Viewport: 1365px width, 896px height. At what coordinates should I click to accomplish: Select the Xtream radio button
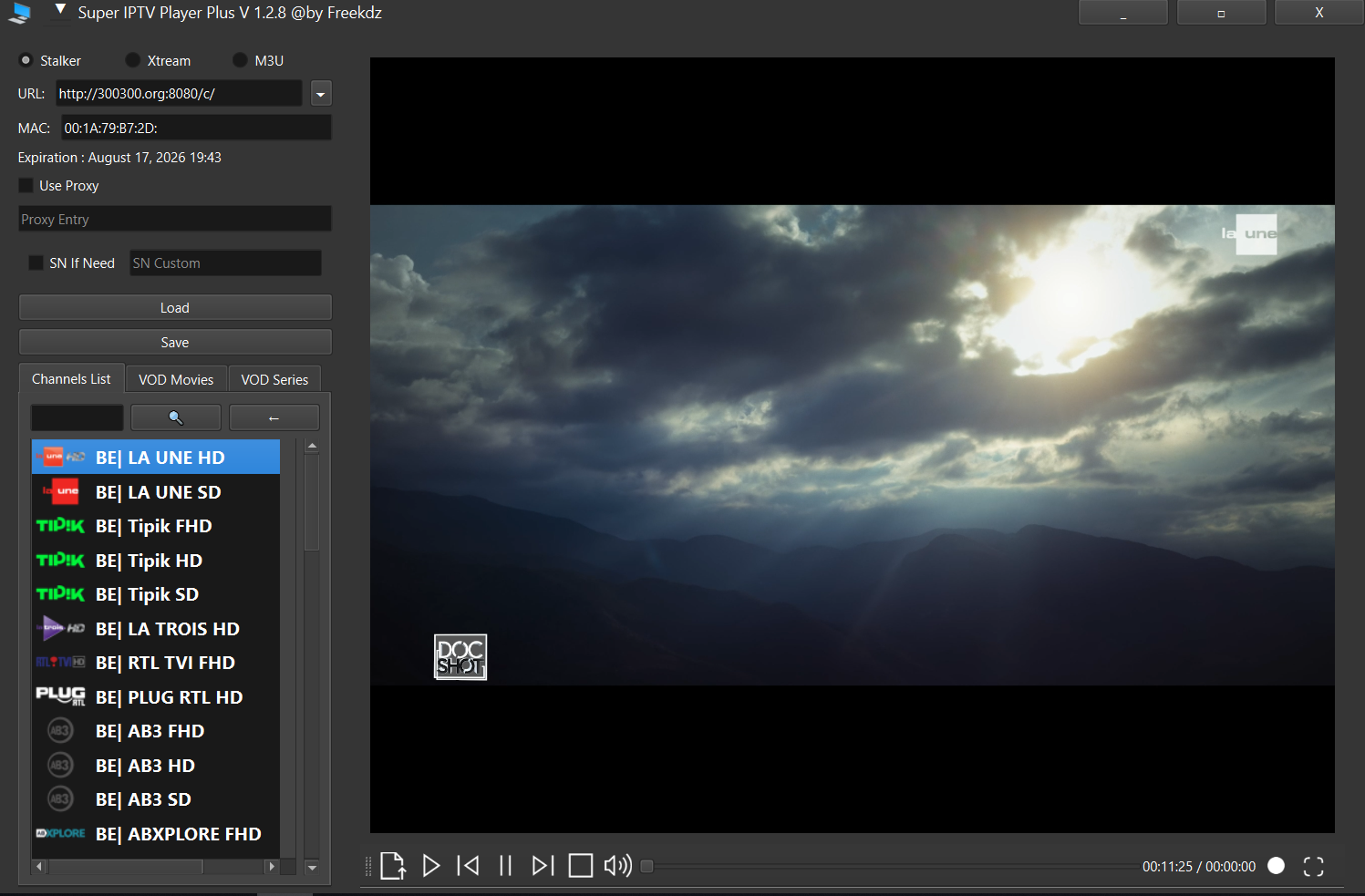click(x=133, y=60)
